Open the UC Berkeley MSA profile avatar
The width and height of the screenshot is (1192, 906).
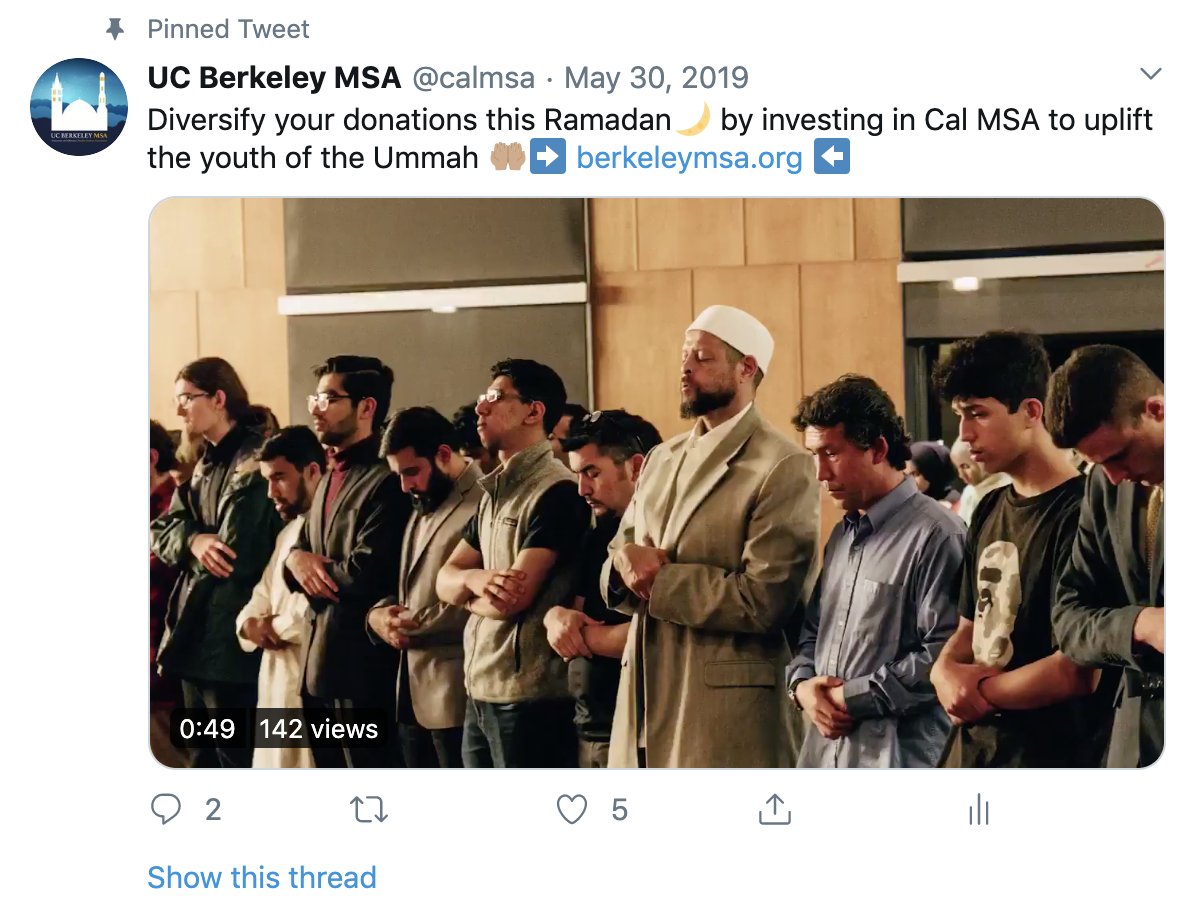tap(81, 108)
